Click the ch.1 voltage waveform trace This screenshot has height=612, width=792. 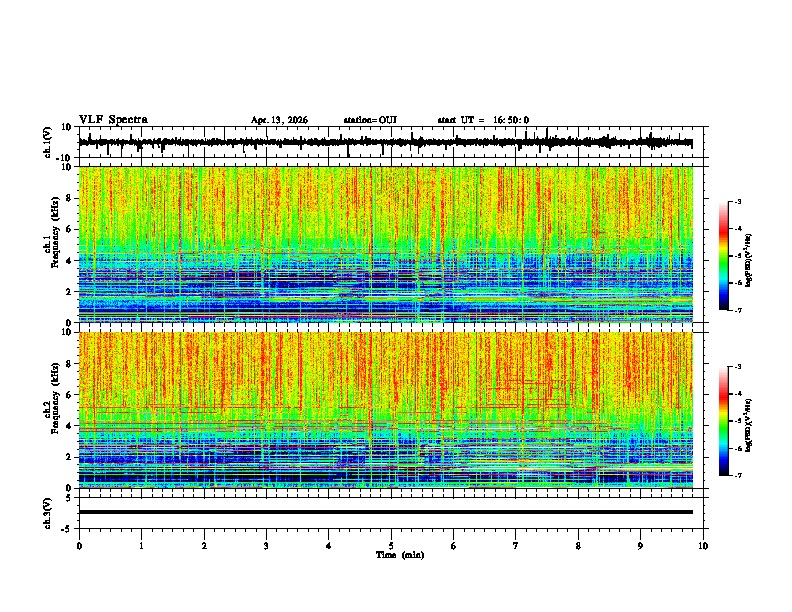click(386, 142)
